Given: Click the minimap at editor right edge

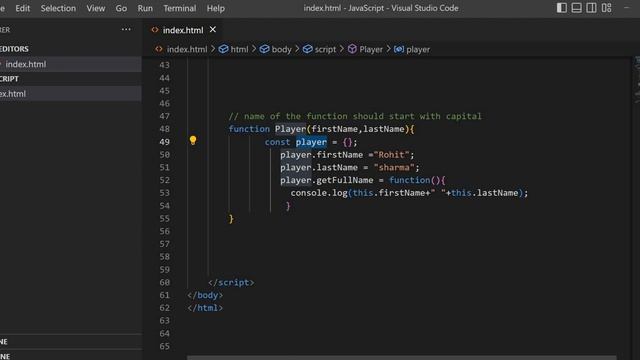Looking at the screenshot, I should click(x=637, y=80).
